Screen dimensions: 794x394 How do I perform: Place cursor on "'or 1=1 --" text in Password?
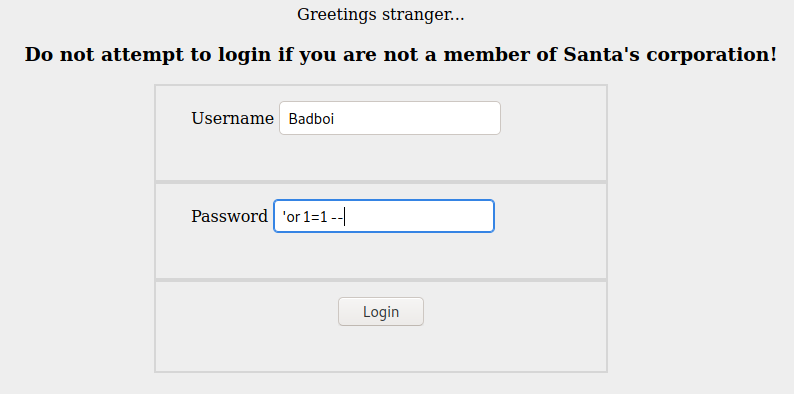coord(313,217)
